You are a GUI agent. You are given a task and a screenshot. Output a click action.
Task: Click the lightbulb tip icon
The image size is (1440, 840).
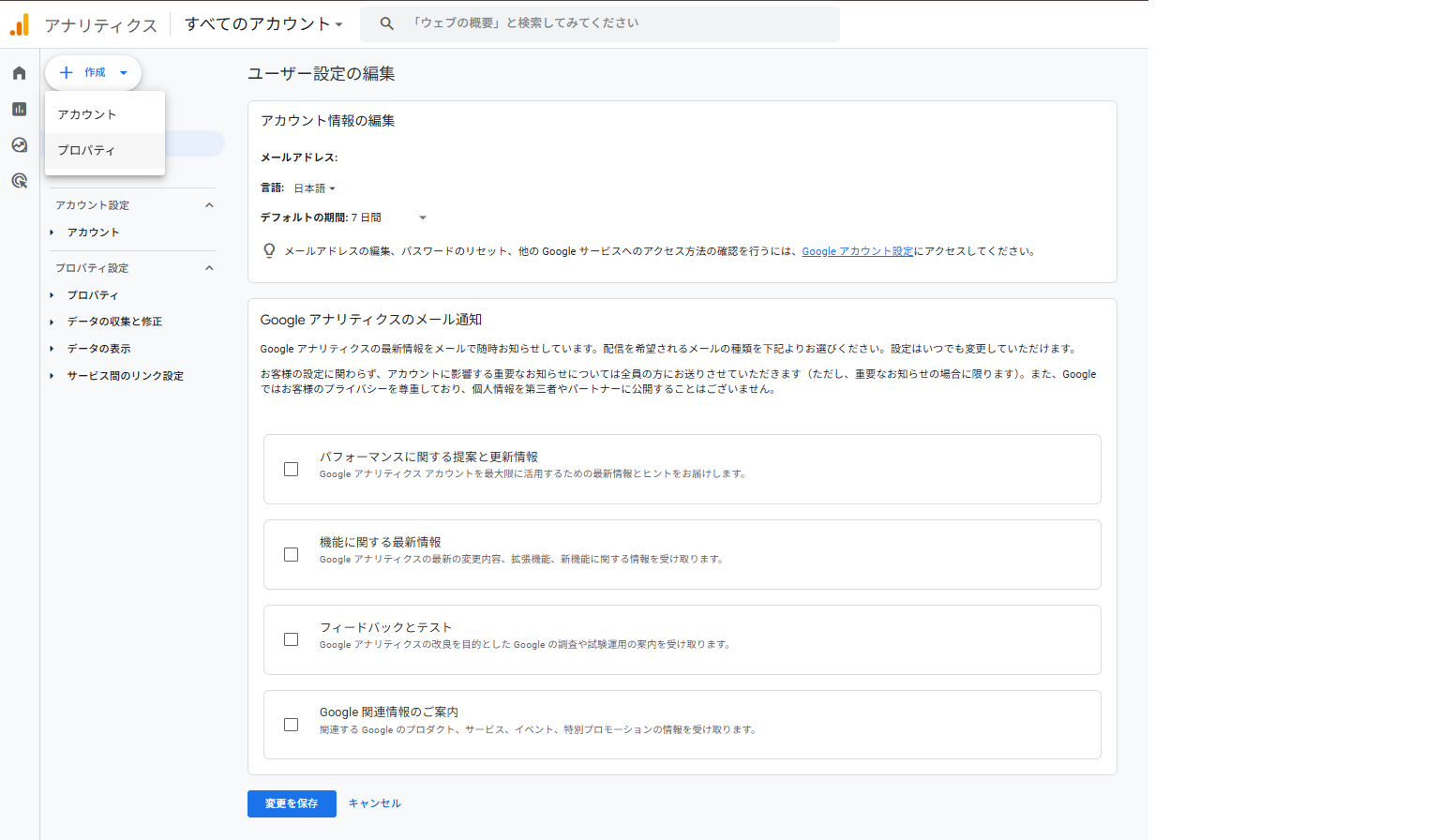pyautogui.click(x=269, y=250)
